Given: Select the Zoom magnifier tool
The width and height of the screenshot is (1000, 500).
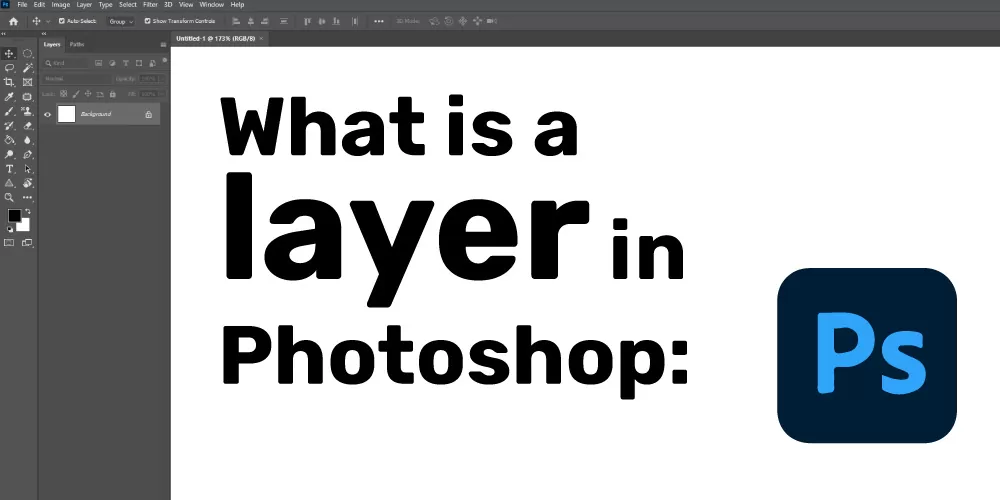Looking at the screenshot, I should tap(9, 198).
